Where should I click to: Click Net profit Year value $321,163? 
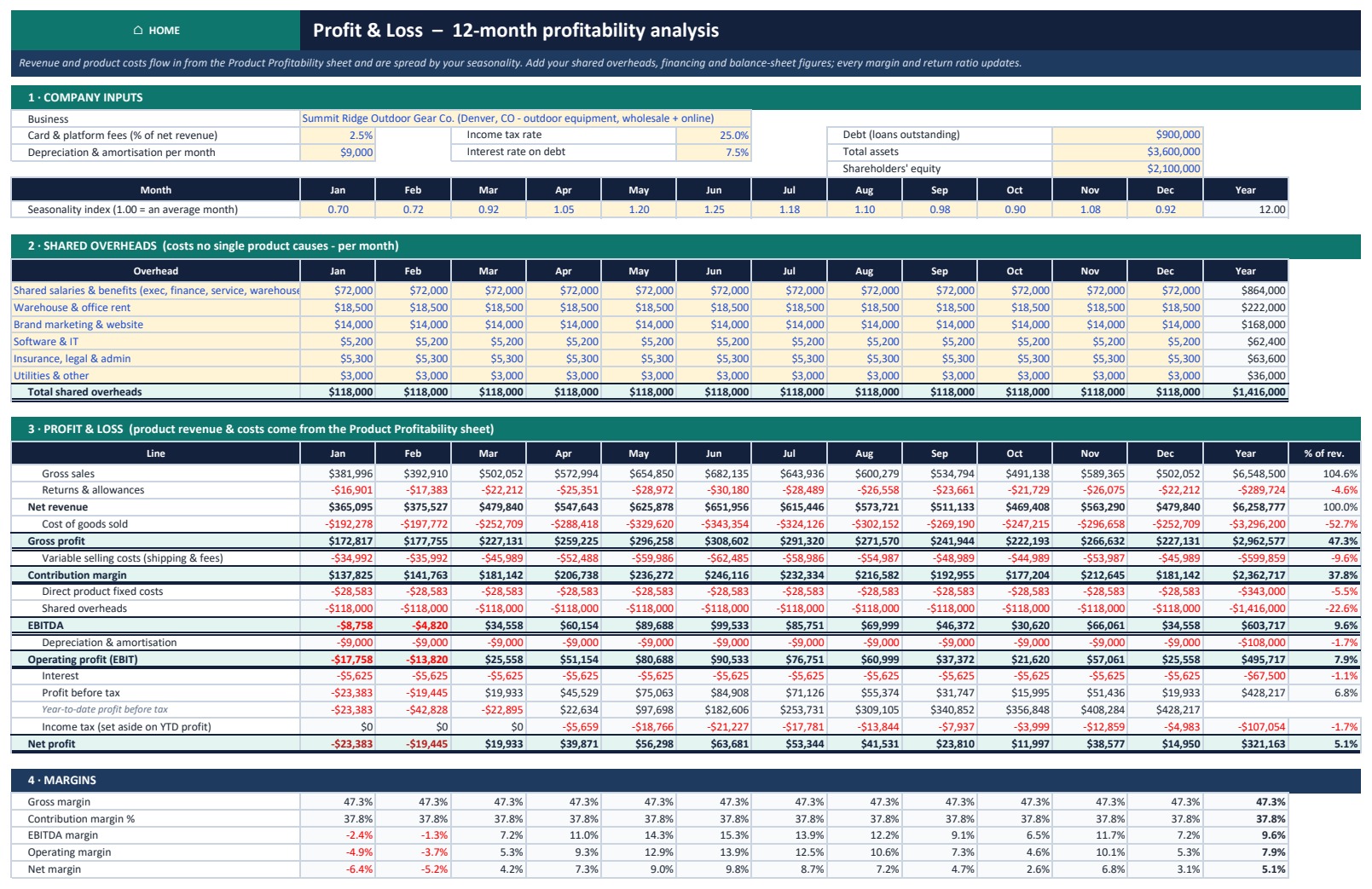(1246, 744)
